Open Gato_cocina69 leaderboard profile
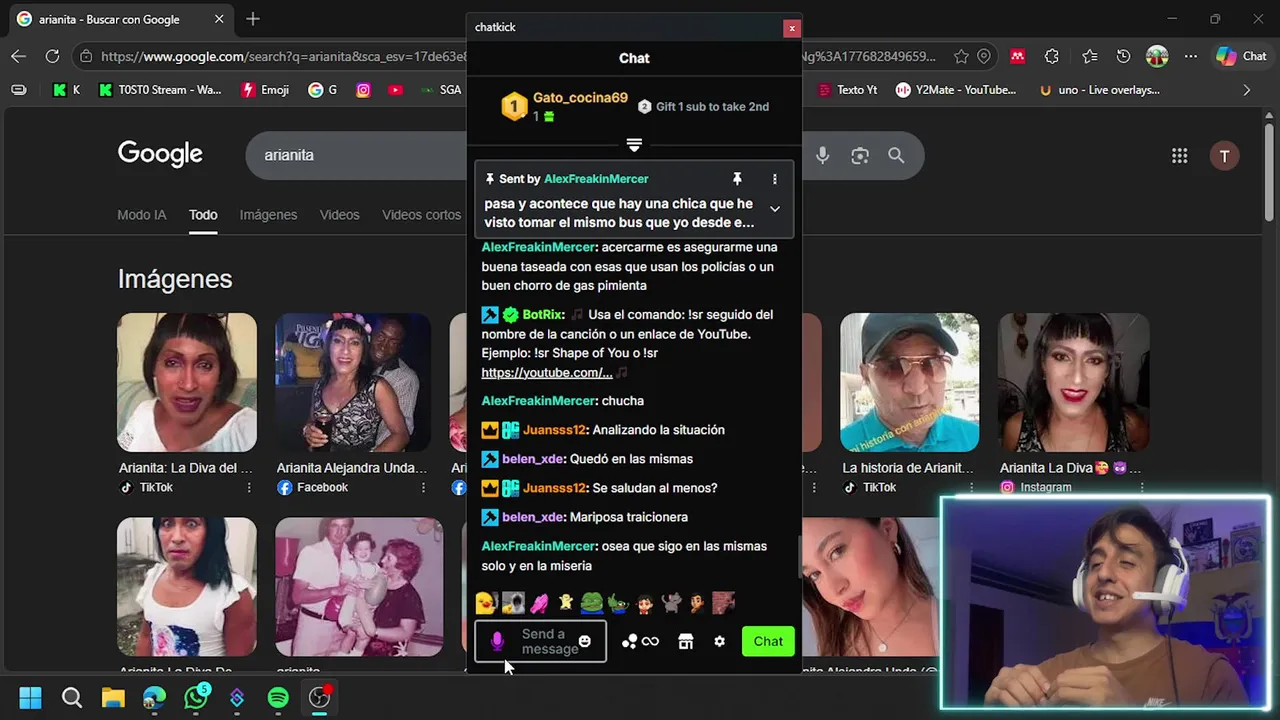The width and height of the screenshot is (1280, 720). [x=580, y=98]
